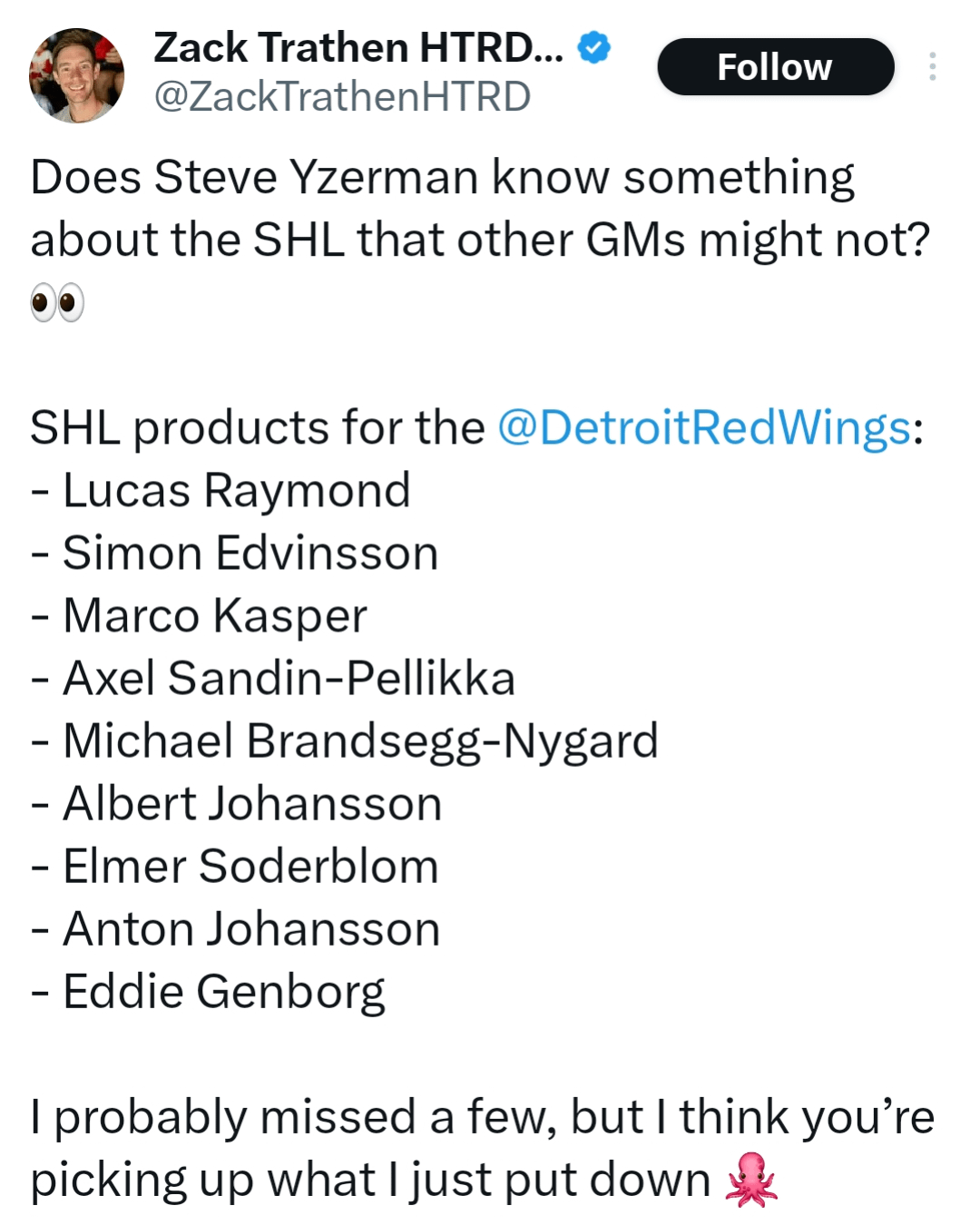This screenshot has width=980, height=1225.
Task: Click the Elmer Soderblom list entry
Action: 250,867
